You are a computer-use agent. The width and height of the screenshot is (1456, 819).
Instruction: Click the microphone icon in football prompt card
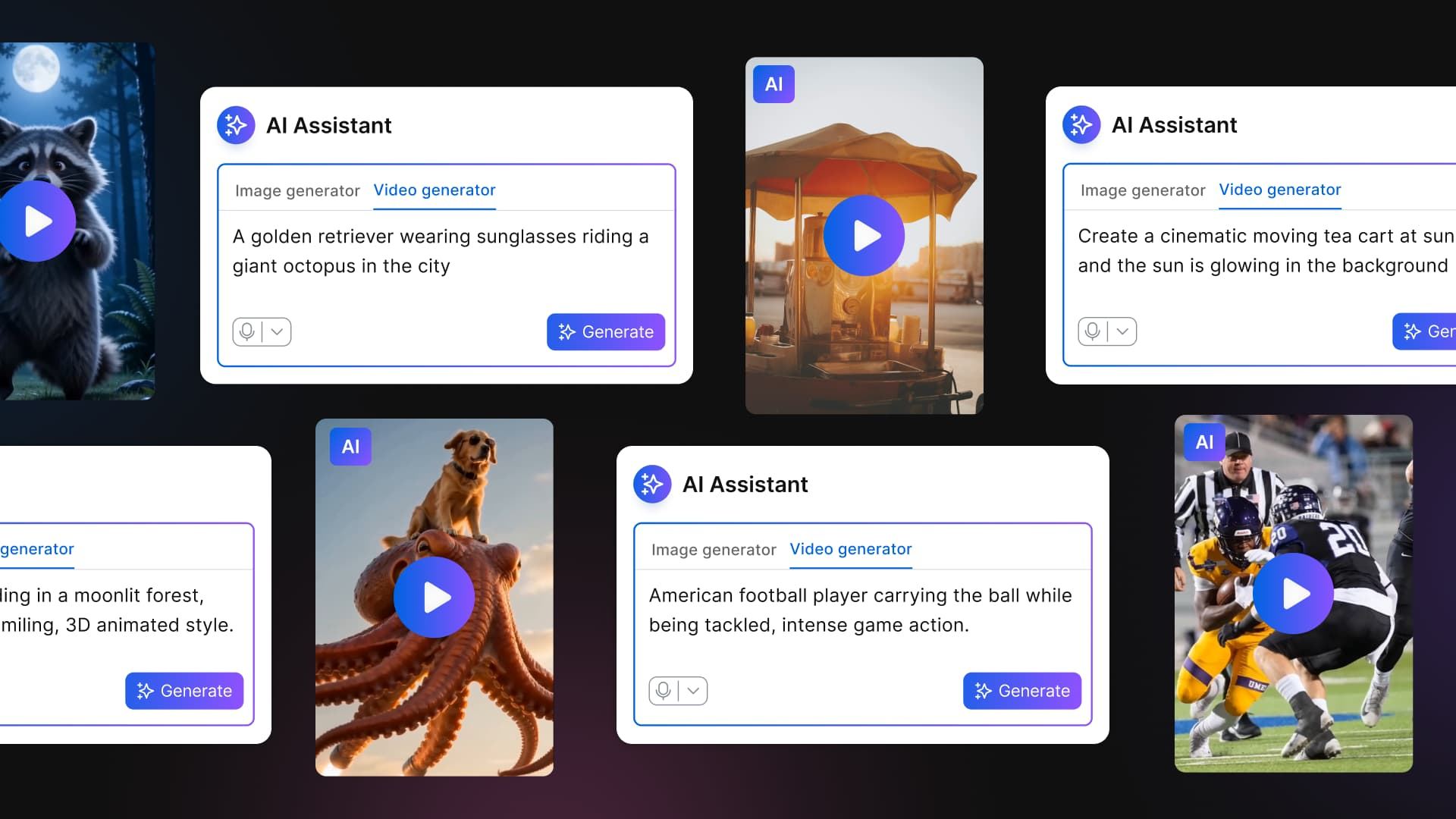[x=664, y=690]
